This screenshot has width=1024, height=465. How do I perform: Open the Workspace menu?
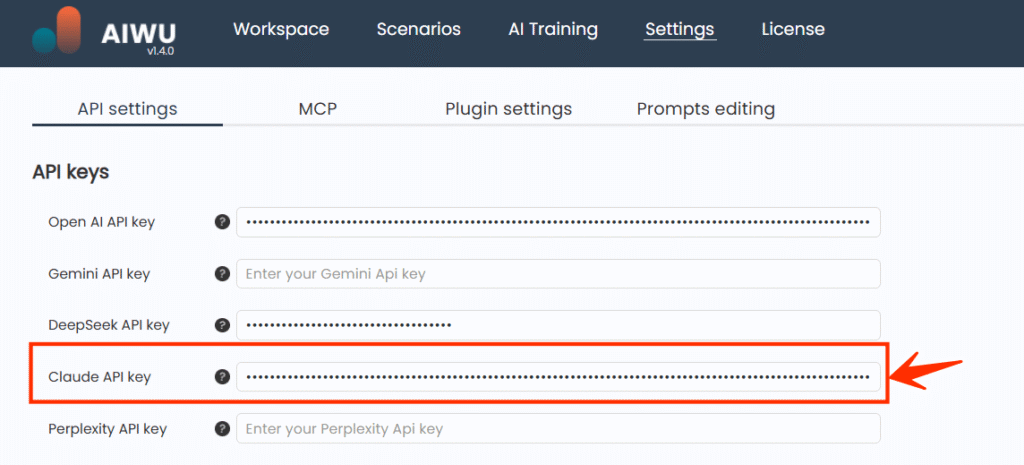[281, 29]
